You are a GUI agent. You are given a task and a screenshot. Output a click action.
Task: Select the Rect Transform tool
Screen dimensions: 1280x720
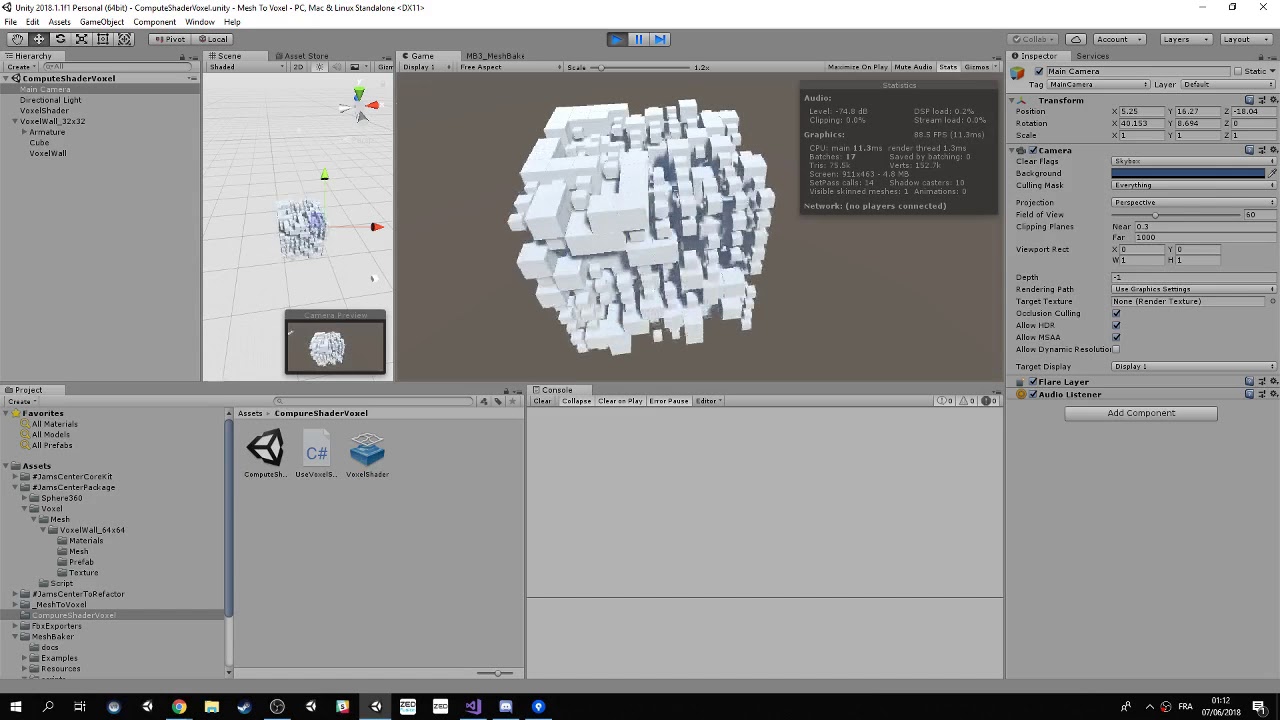coord(103,39)
